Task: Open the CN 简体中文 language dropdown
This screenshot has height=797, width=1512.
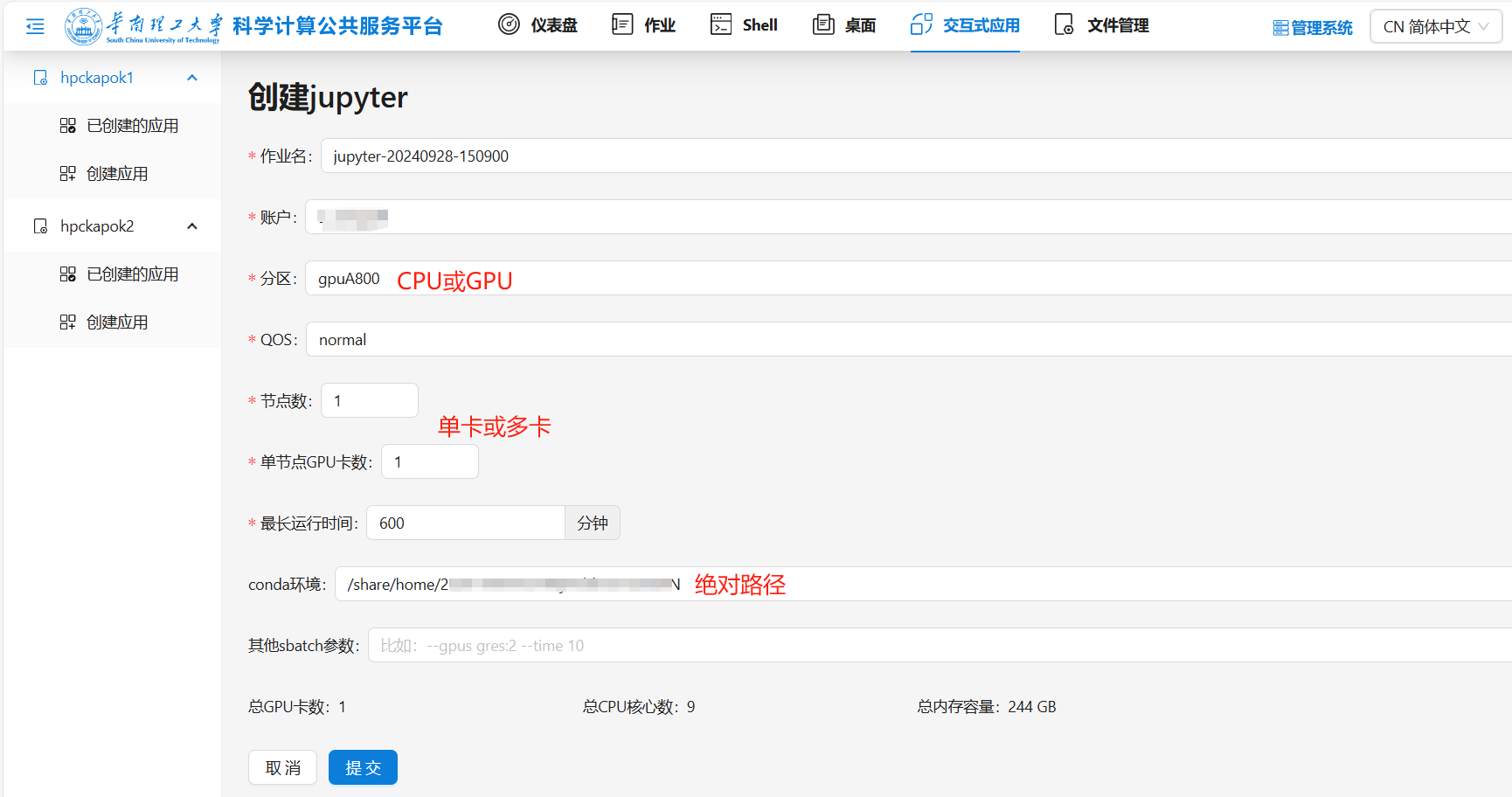Action: click(x=1435, y=25)
